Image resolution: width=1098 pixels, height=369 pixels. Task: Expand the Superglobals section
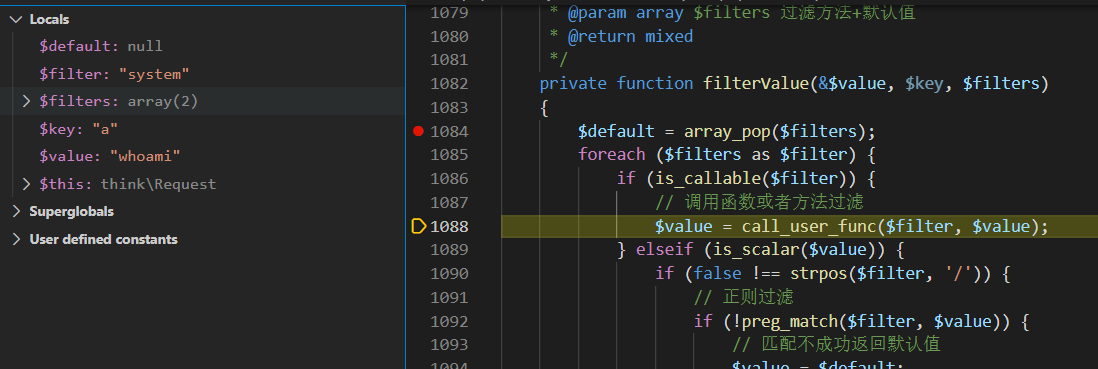pos(17,211)
